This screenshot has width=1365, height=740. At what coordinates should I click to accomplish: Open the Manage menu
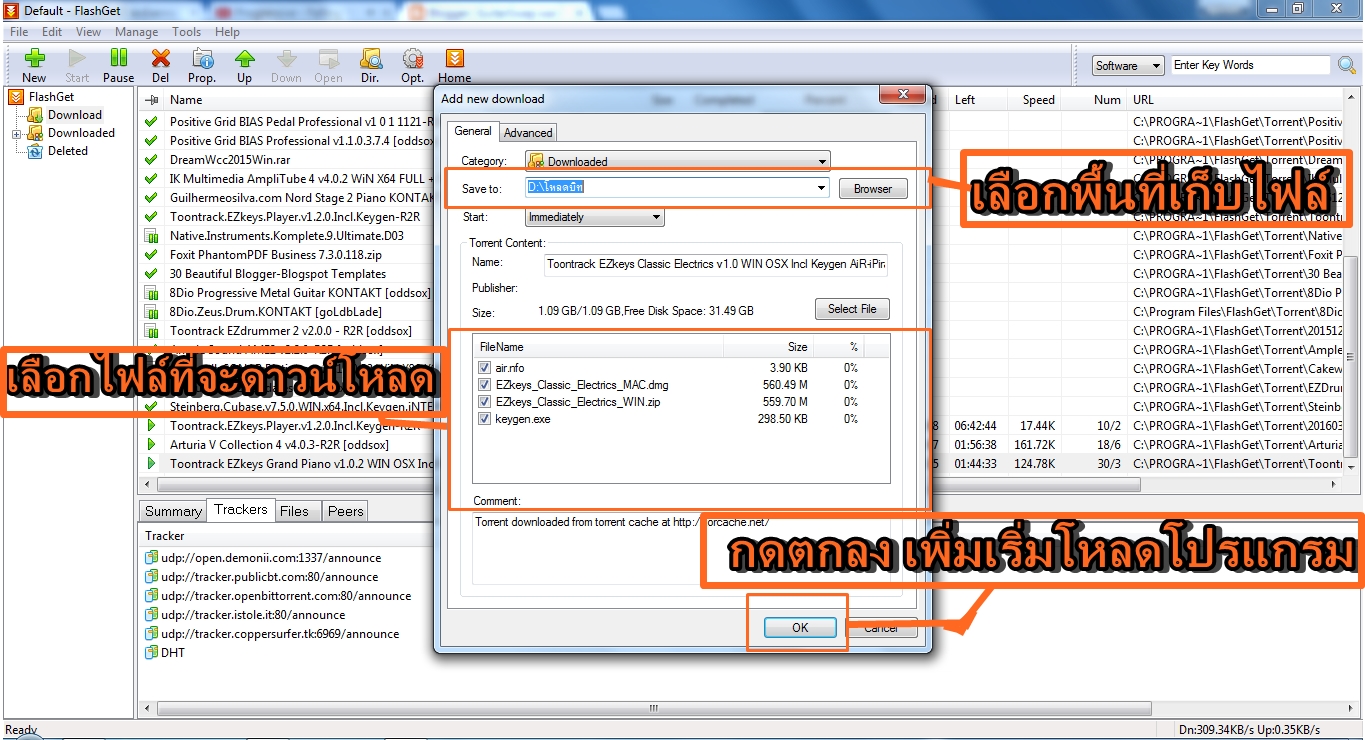[x=136, y=32]
